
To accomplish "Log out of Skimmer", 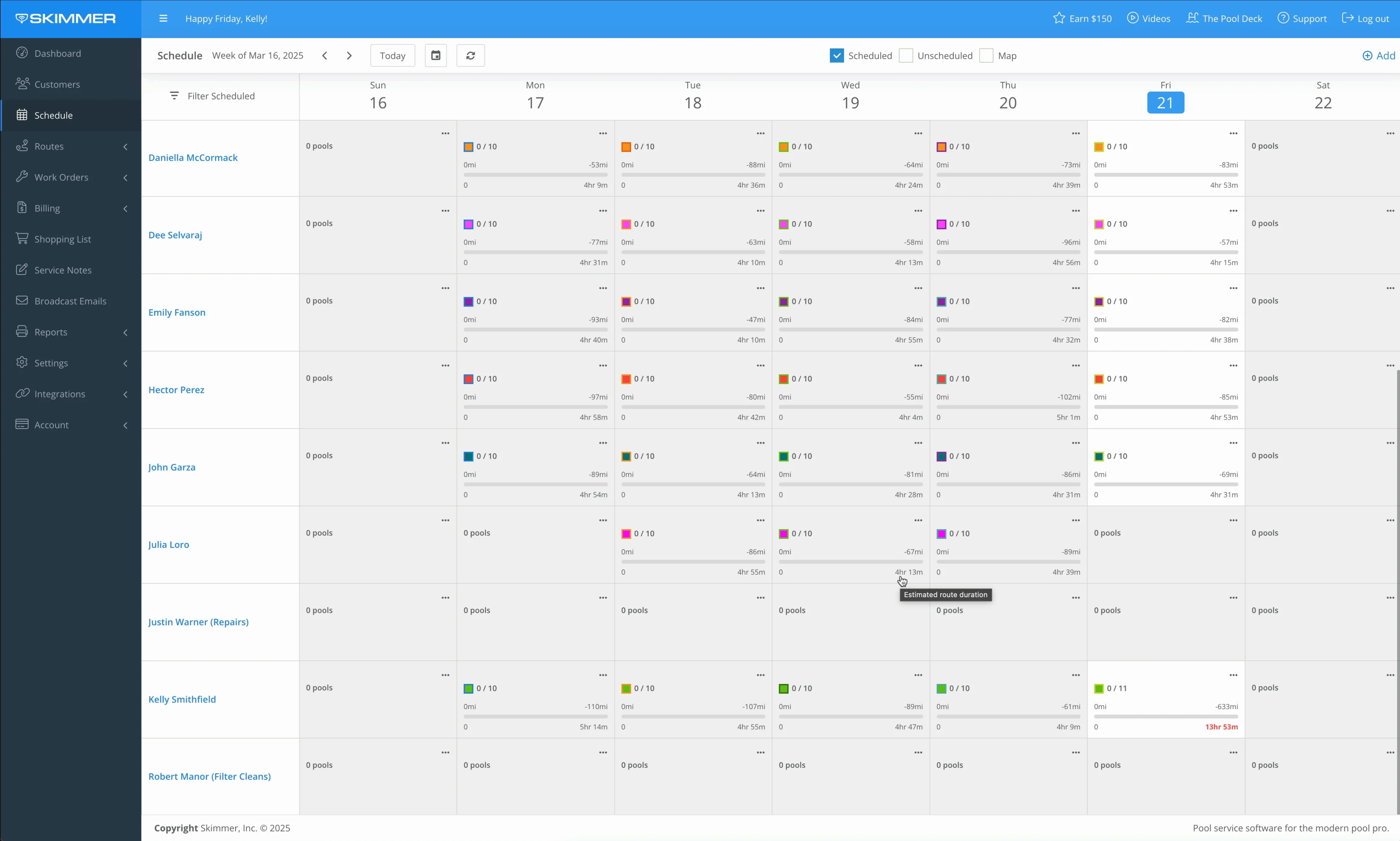I will 1365,19.
